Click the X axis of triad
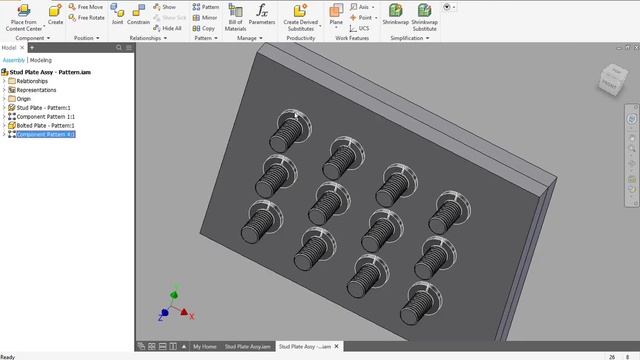Viewport: 640px width, 360px height. pos(185,313)
